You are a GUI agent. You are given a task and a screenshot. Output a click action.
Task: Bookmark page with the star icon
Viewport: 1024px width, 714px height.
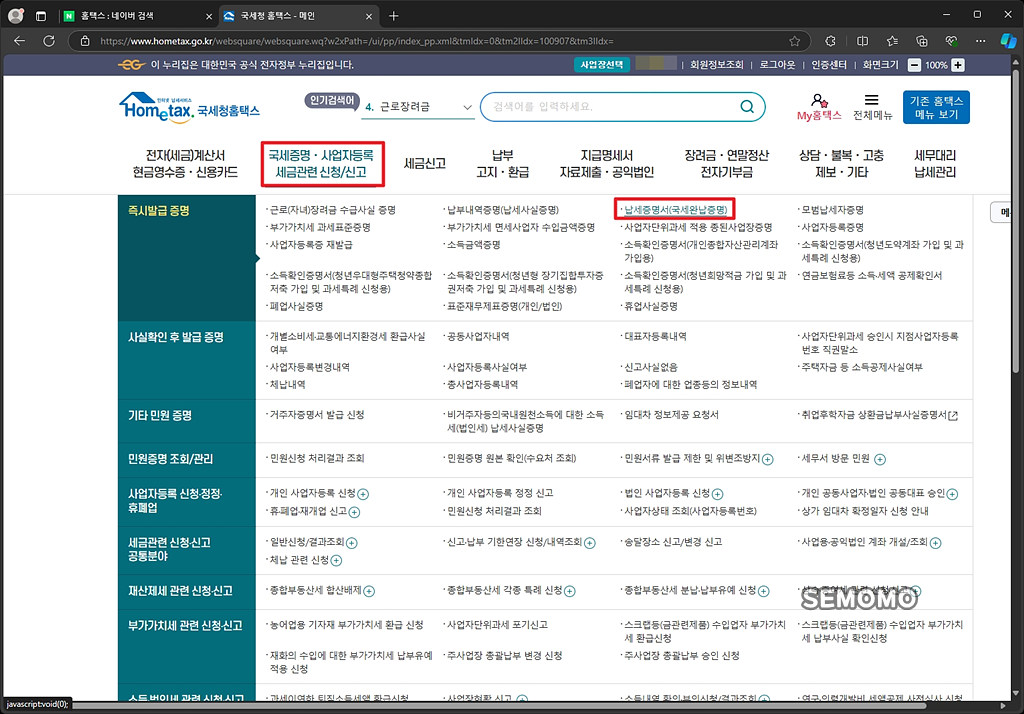(794, 41)
